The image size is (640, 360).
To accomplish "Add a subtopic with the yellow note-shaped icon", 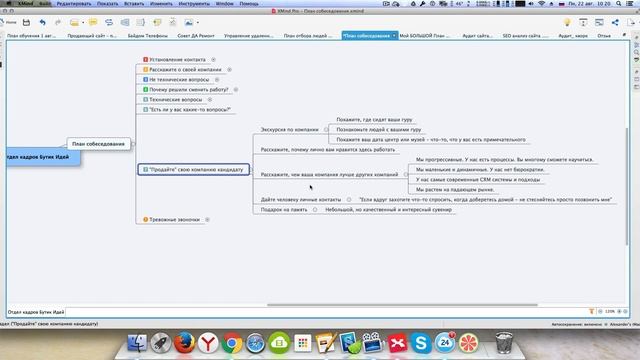I will 93,22.
